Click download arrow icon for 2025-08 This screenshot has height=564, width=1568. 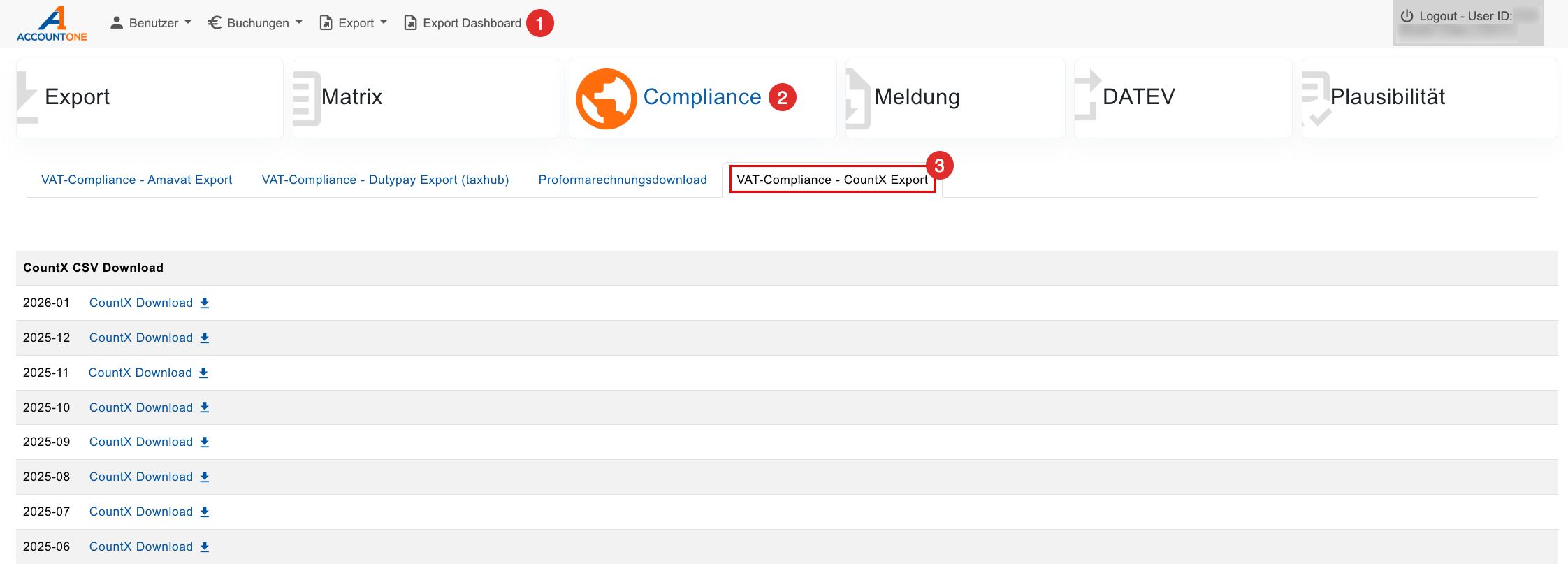[205, 477]
